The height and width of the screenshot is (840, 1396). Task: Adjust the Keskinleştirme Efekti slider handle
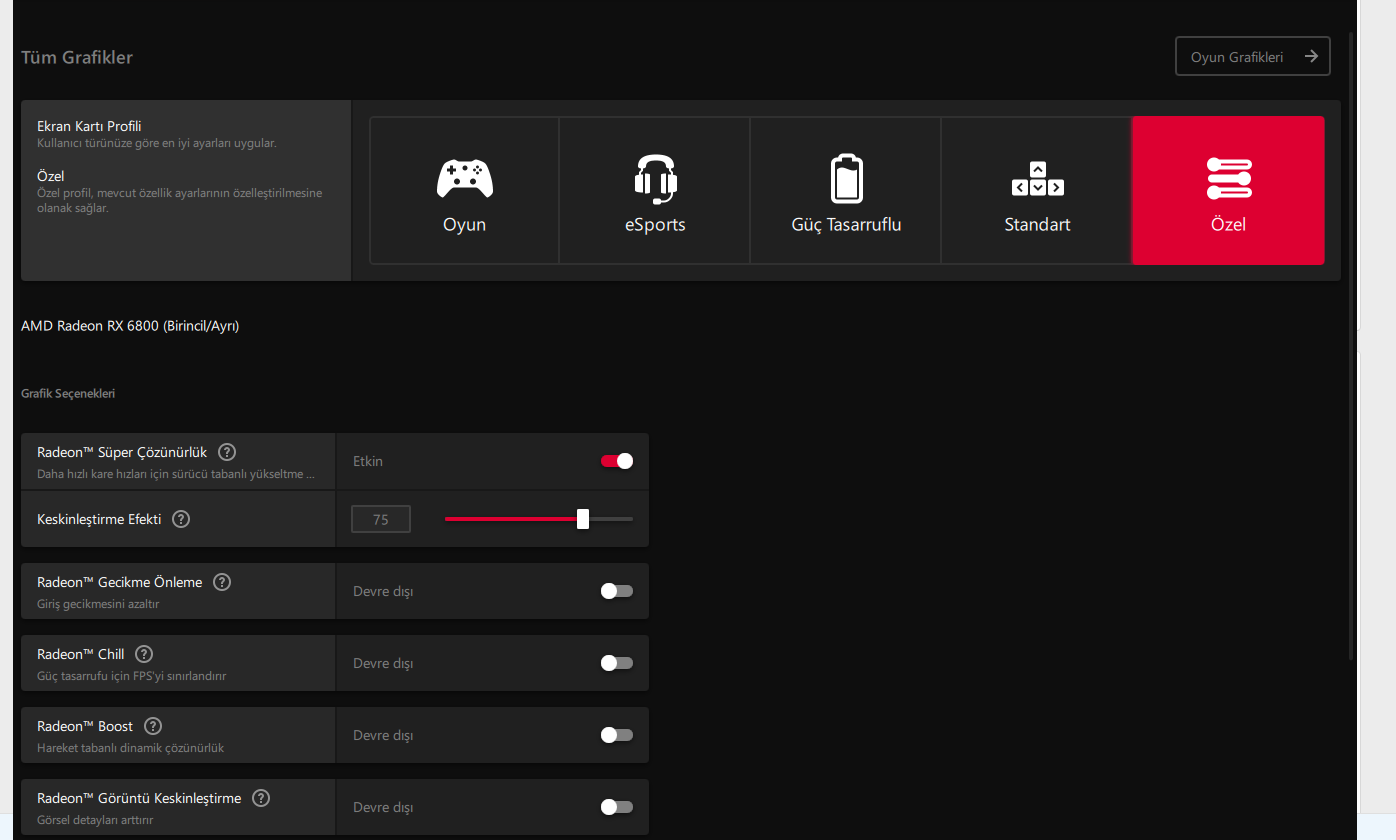(x=583, y=519)
